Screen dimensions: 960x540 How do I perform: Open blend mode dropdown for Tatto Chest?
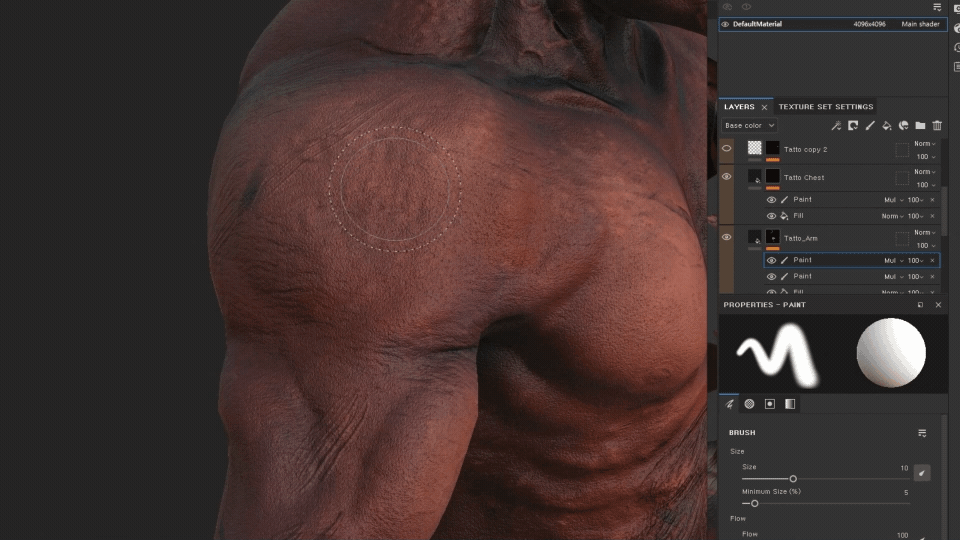[924, 172]
